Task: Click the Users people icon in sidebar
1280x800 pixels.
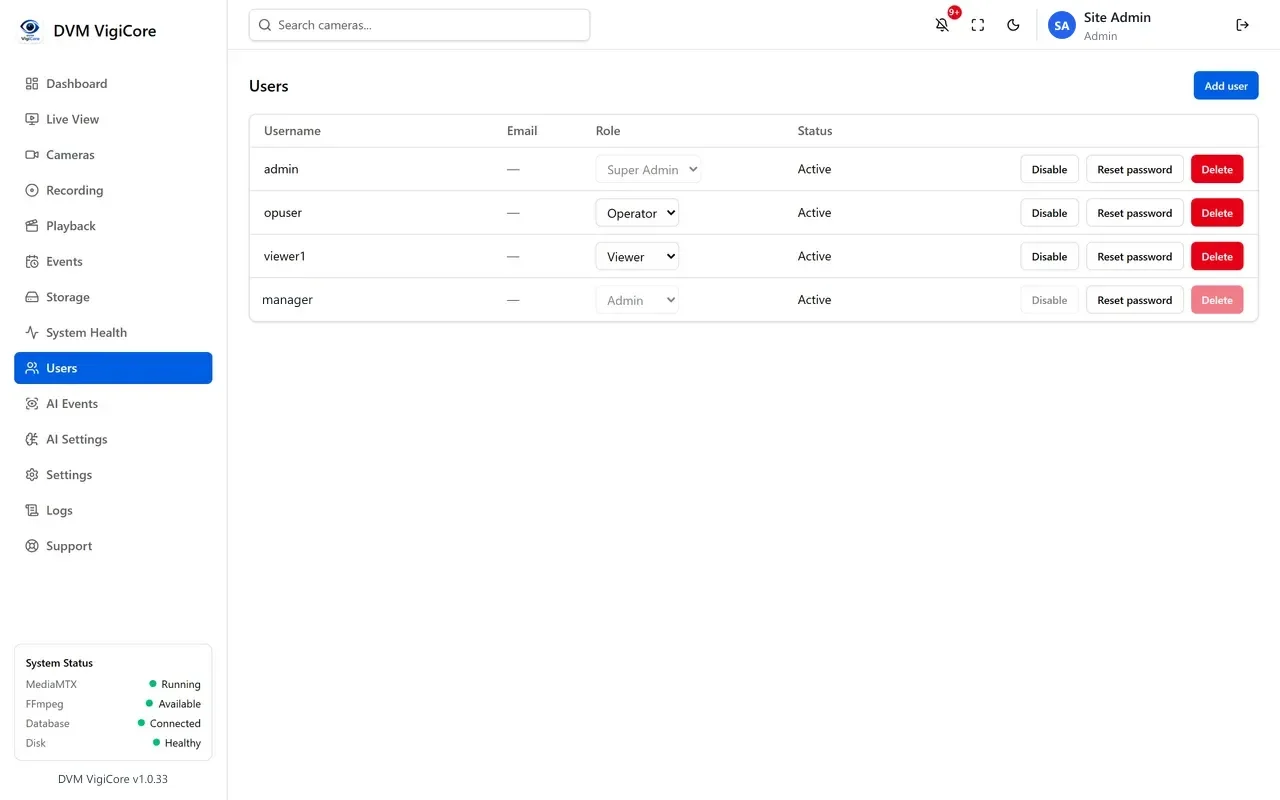Action: [32, 368]
